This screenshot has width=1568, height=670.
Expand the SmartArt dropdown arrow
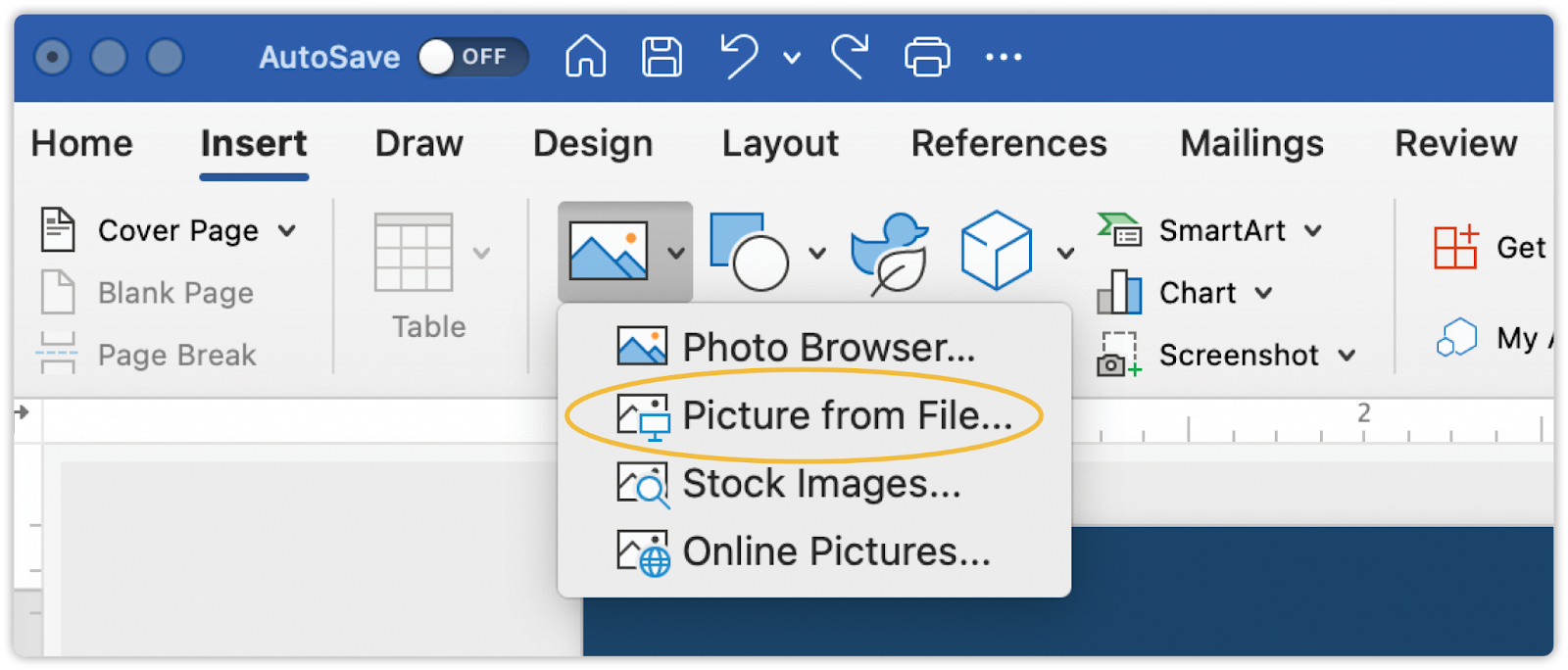(1313, 231)
